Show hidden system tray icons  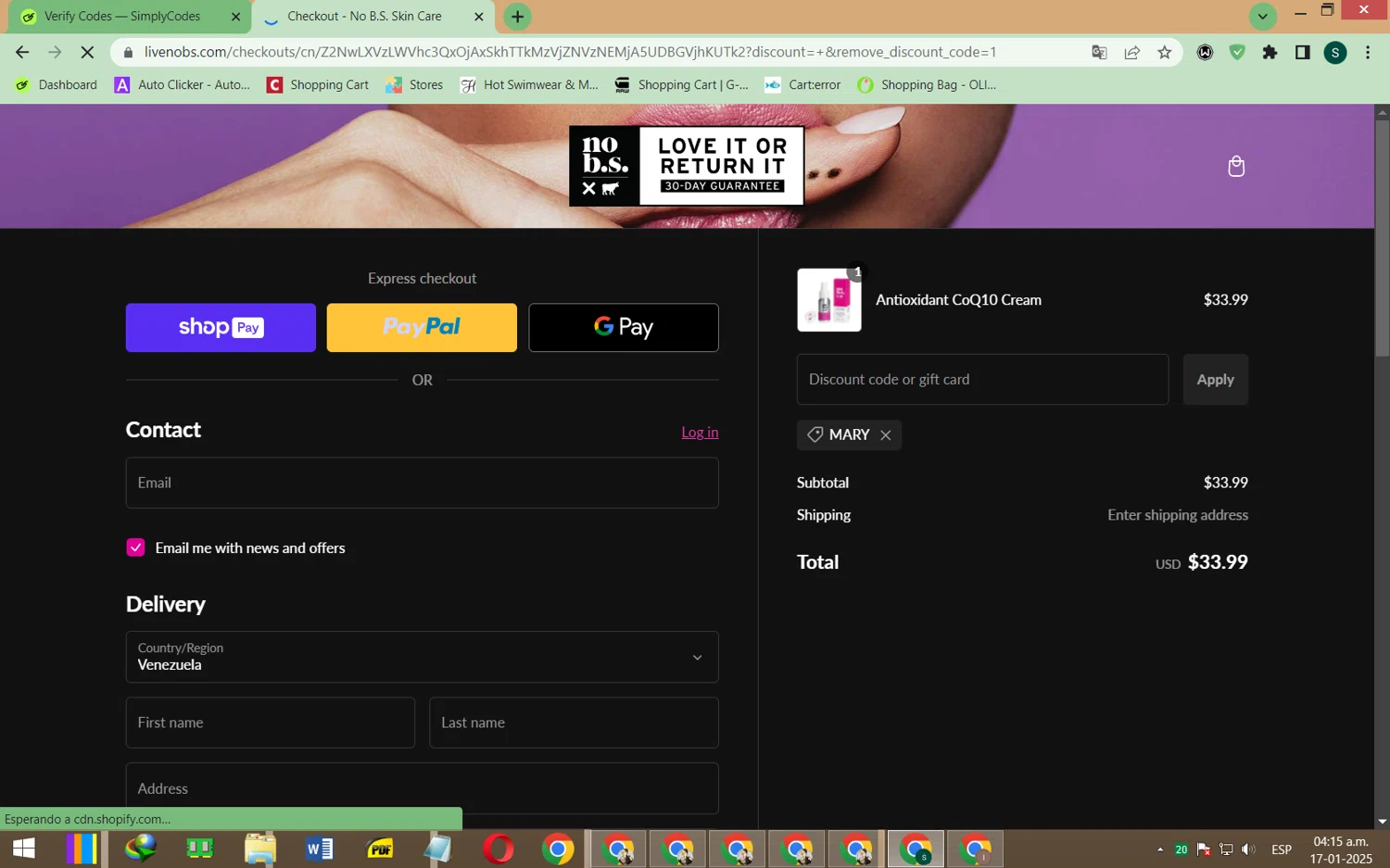tap(1159, 849)
